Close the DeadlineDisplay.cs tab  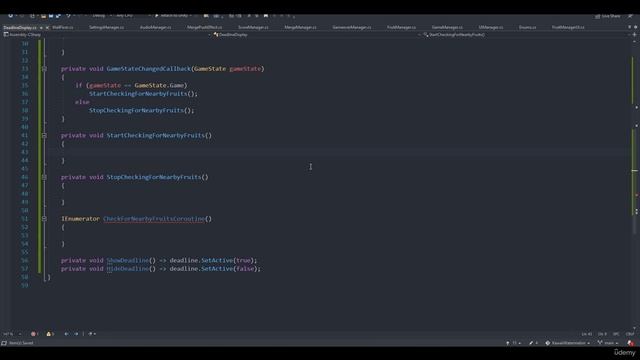[x=47, y=28]
